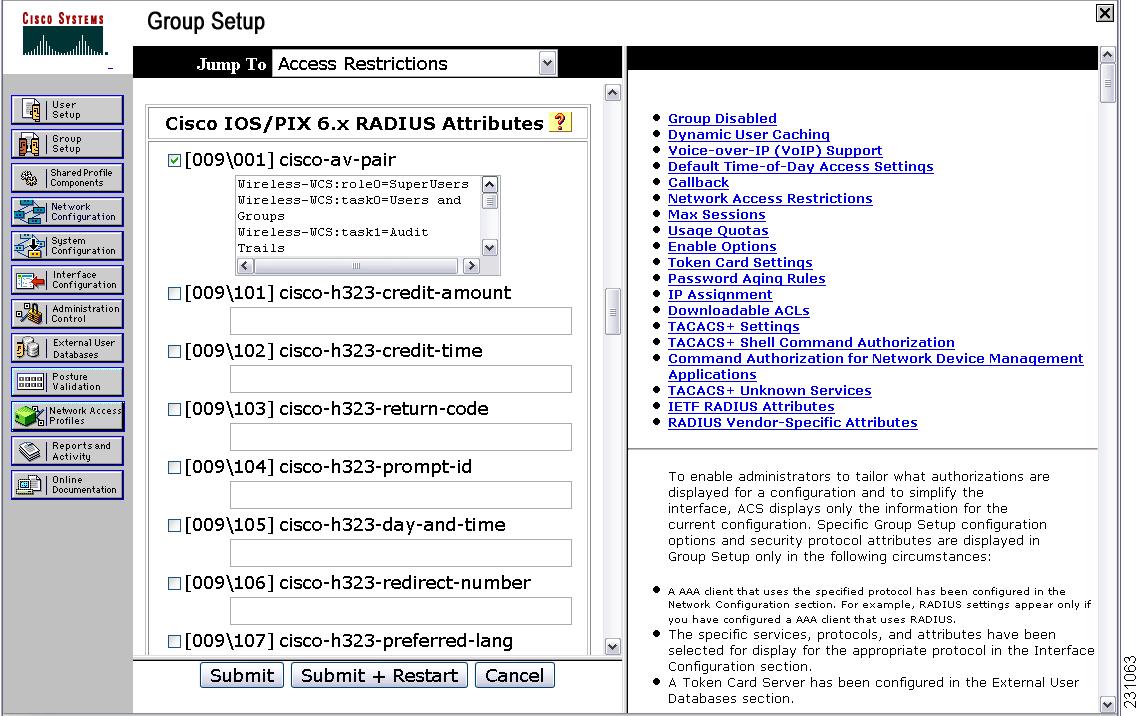Open the Usage Quotas link
This screenshot has width=1140, height=716.
[x=718, y=230]
